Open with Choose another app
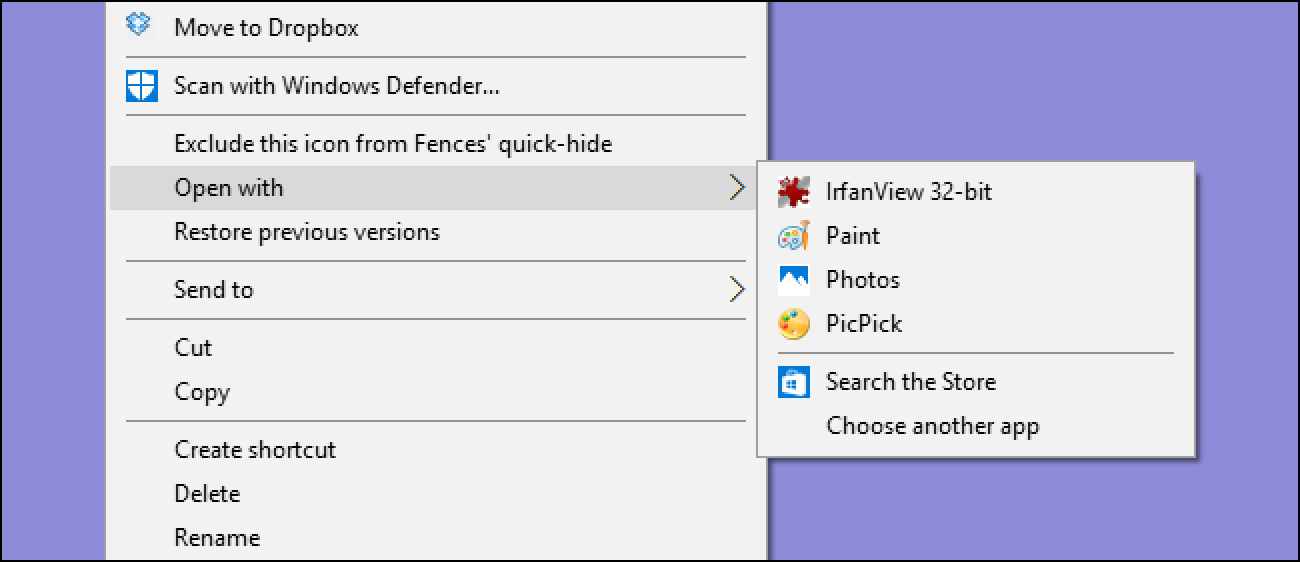 click(x=932, y=426)
